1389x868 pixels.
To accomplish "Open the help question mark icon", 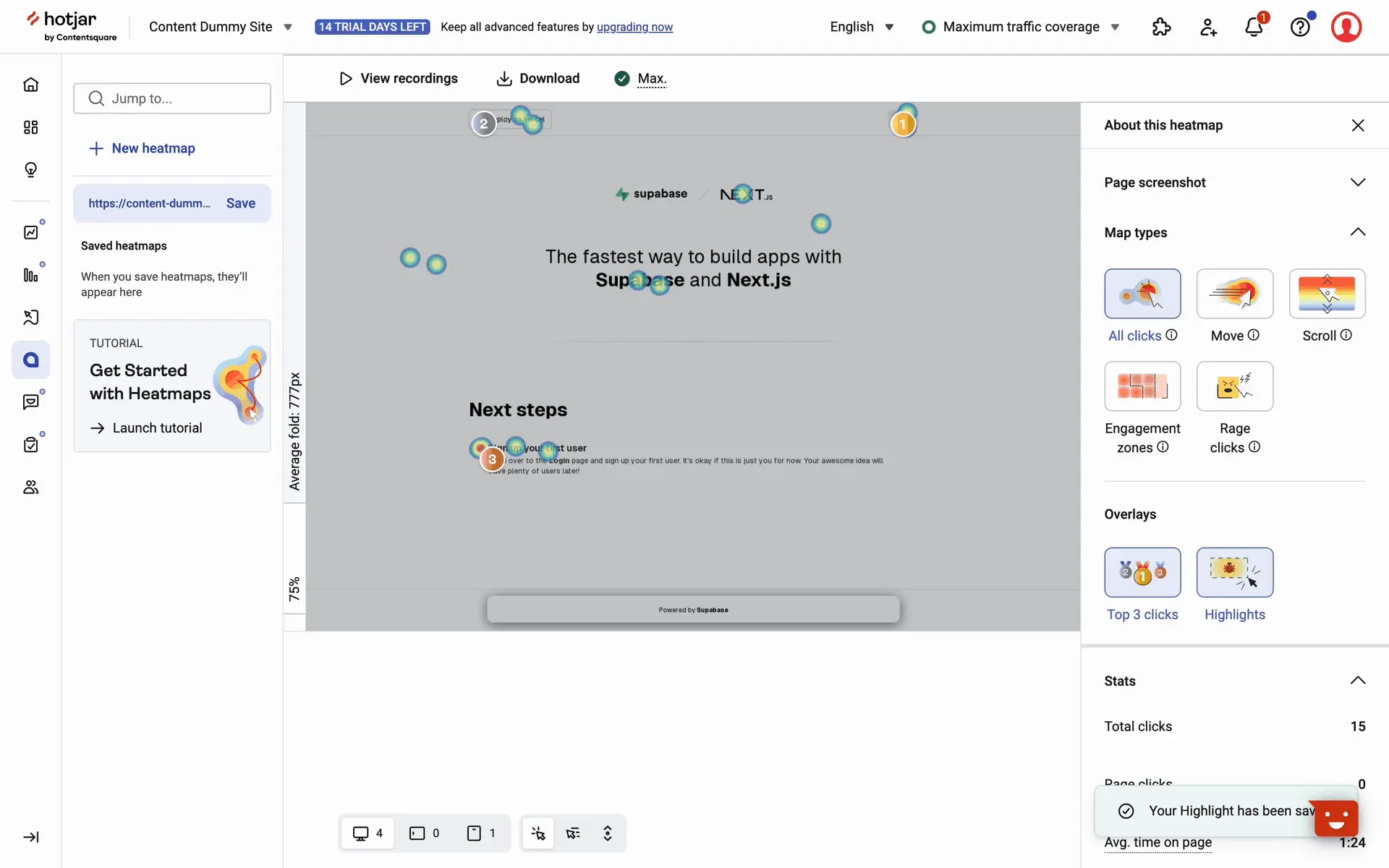I will pyautogui.click(x=1300, y=27).
